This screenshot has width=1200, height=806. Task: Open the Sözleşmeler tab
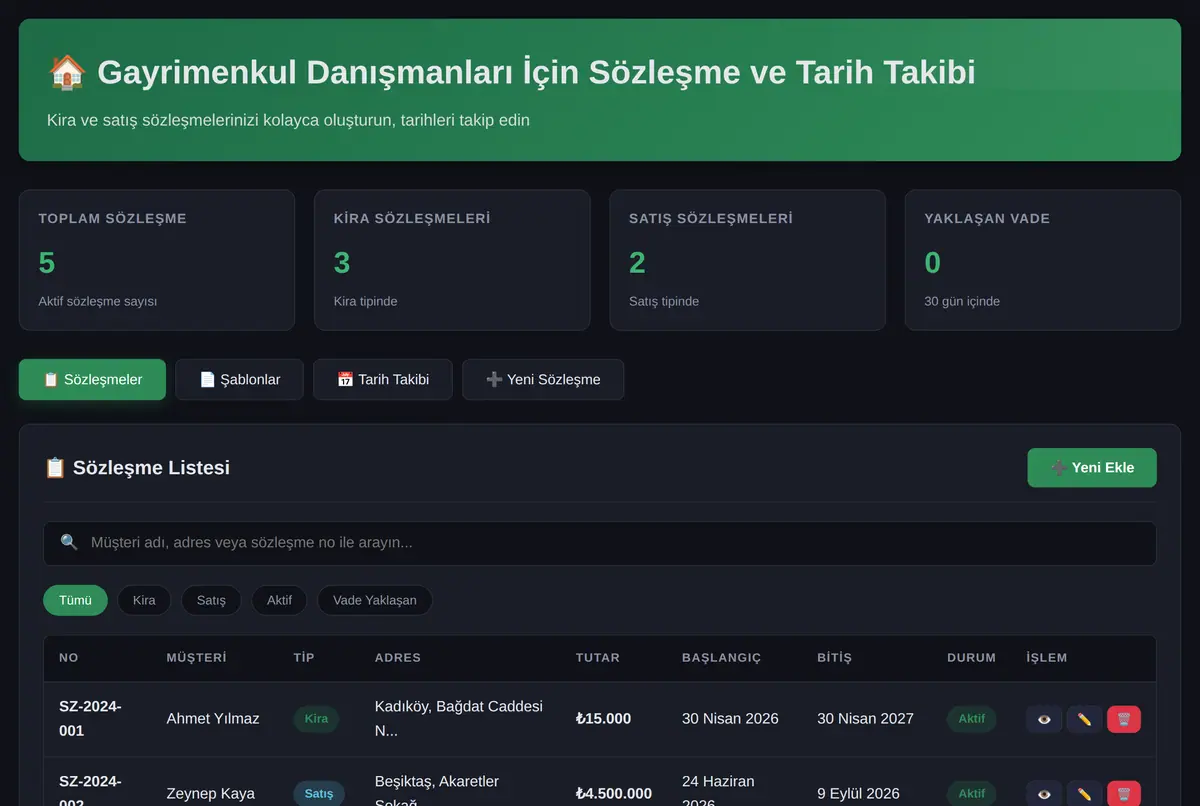[92, 380]
